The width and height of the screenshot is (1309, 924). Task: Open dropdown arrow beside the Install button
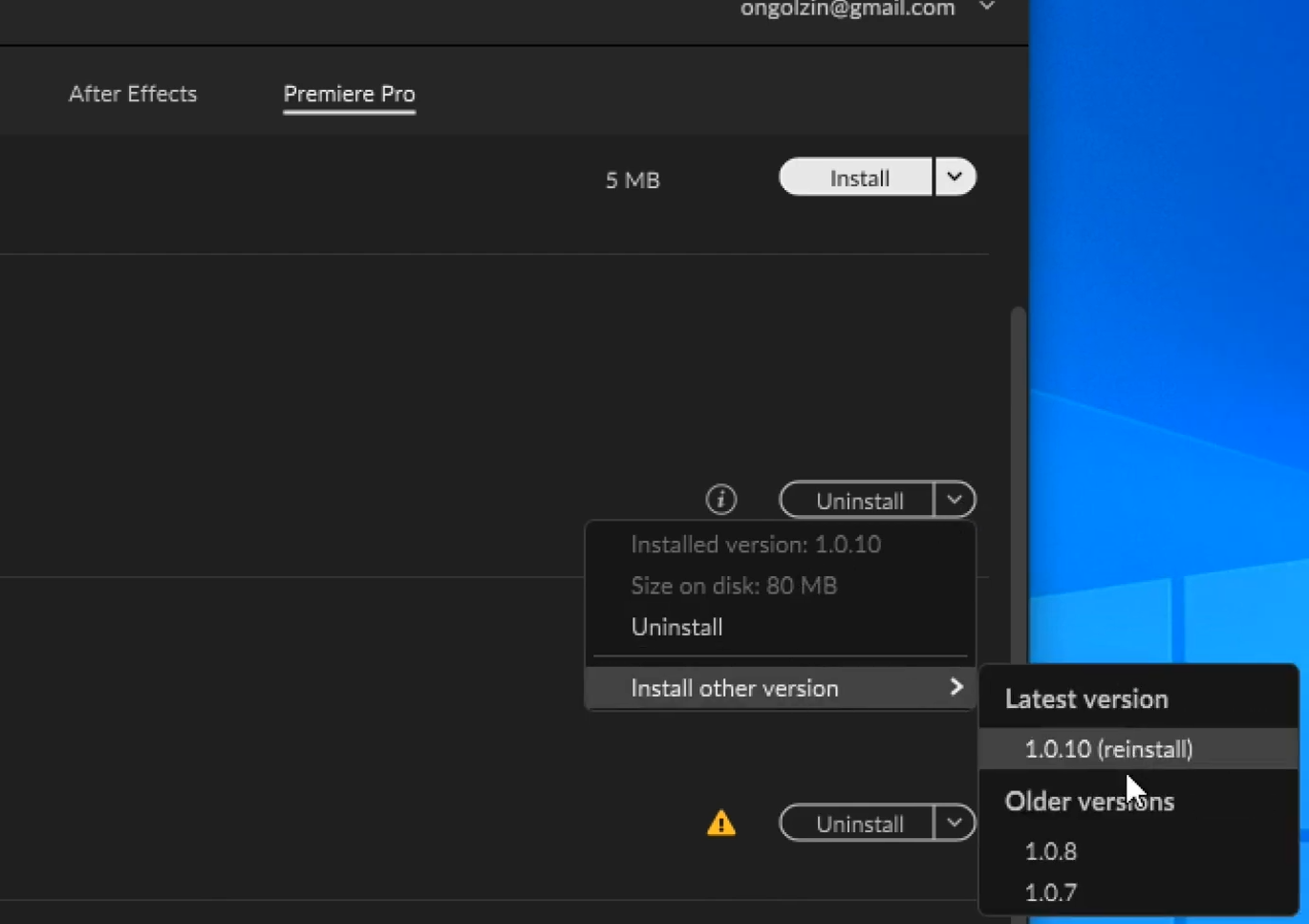(x=955, y=178)
